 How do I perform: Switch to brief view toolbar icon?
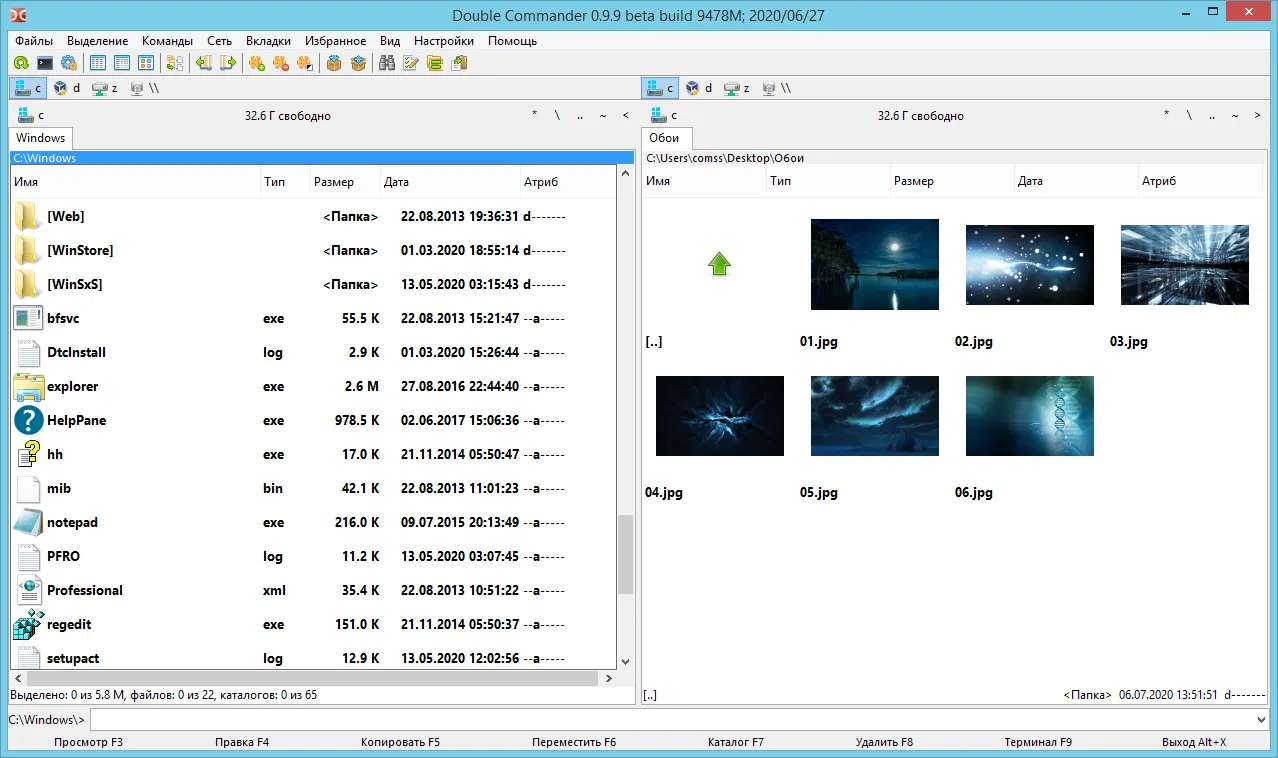click(98, 63)
